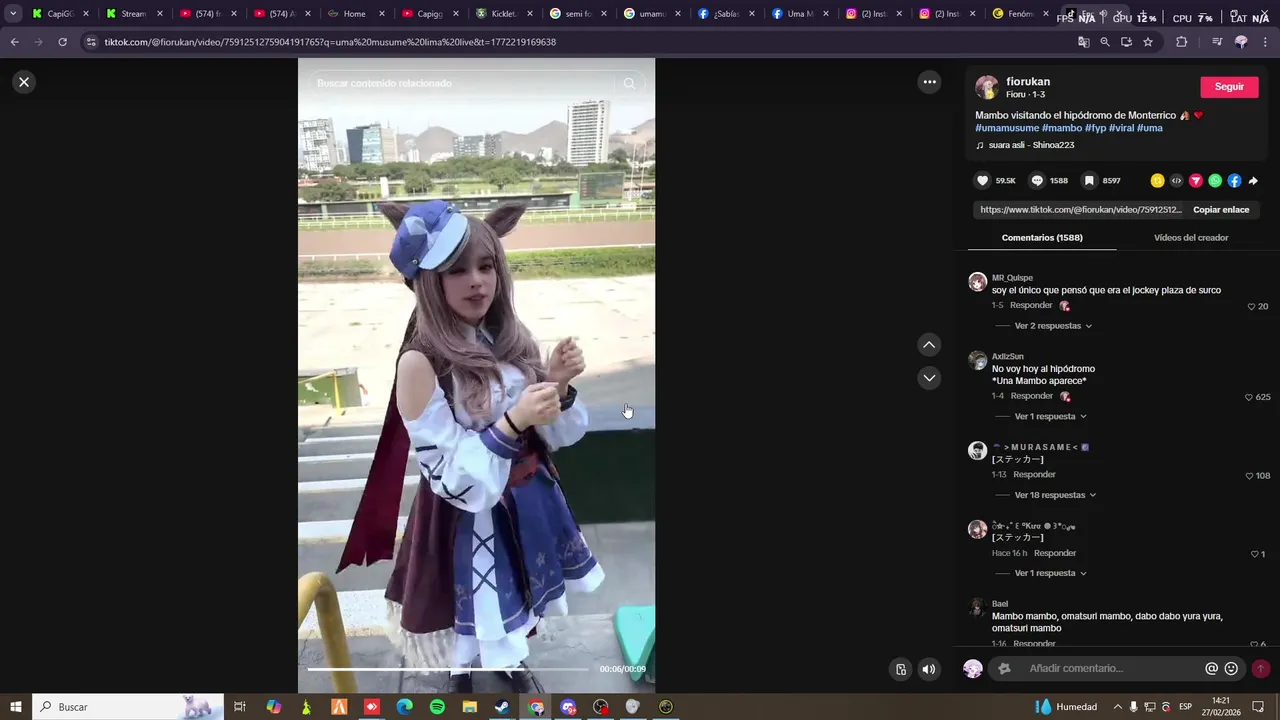
Task: Open fiorukan username link
Action: 1028,82
